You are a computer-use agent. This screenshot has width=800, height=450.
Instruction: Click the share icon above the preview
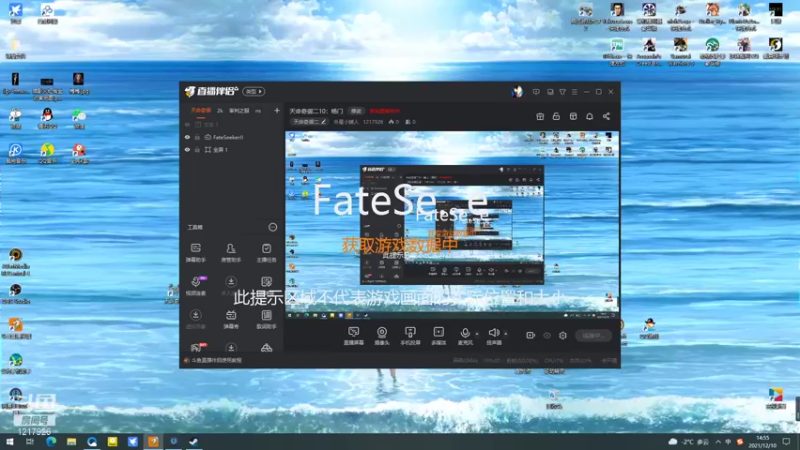point(606,116)
